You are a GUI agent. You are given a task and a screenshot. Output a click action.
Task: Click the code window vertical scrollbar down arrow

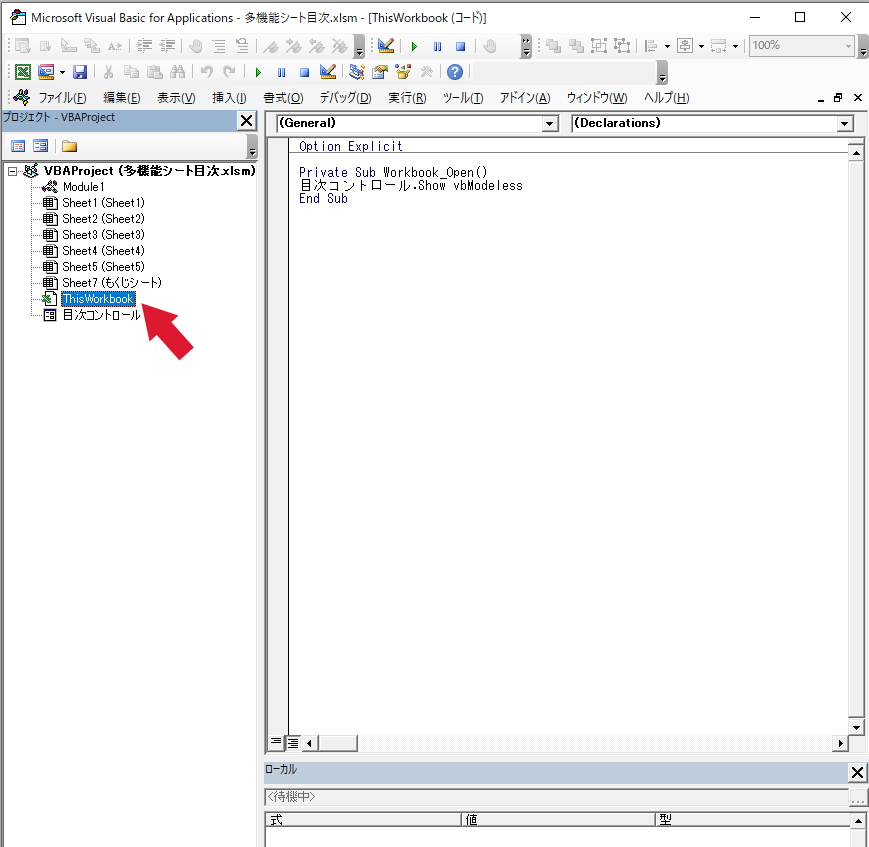856,727
